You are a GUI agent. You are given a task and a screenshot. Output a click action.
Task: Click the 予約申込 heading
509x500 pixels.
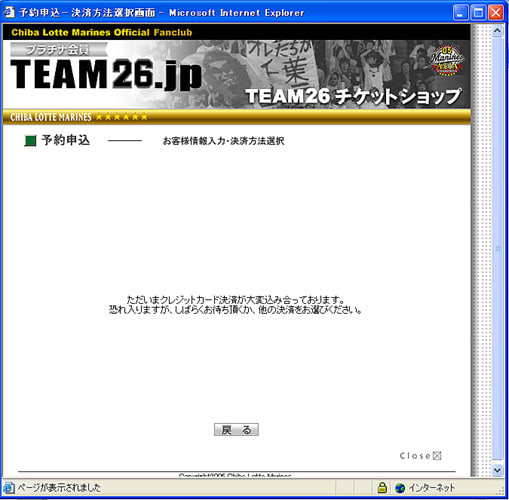tap(66, 140)
